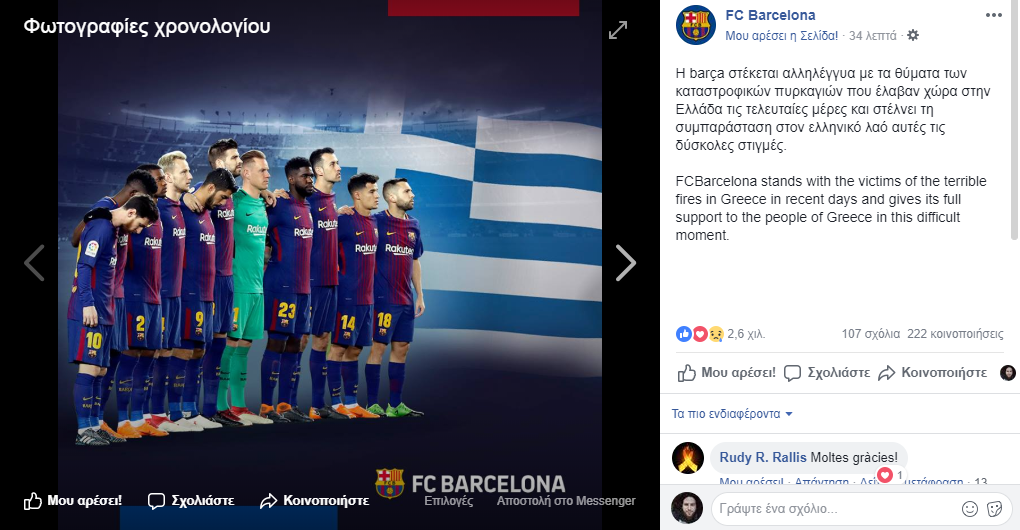Toggle Μου αρέσει! like in right panel

tap(727, 373)
